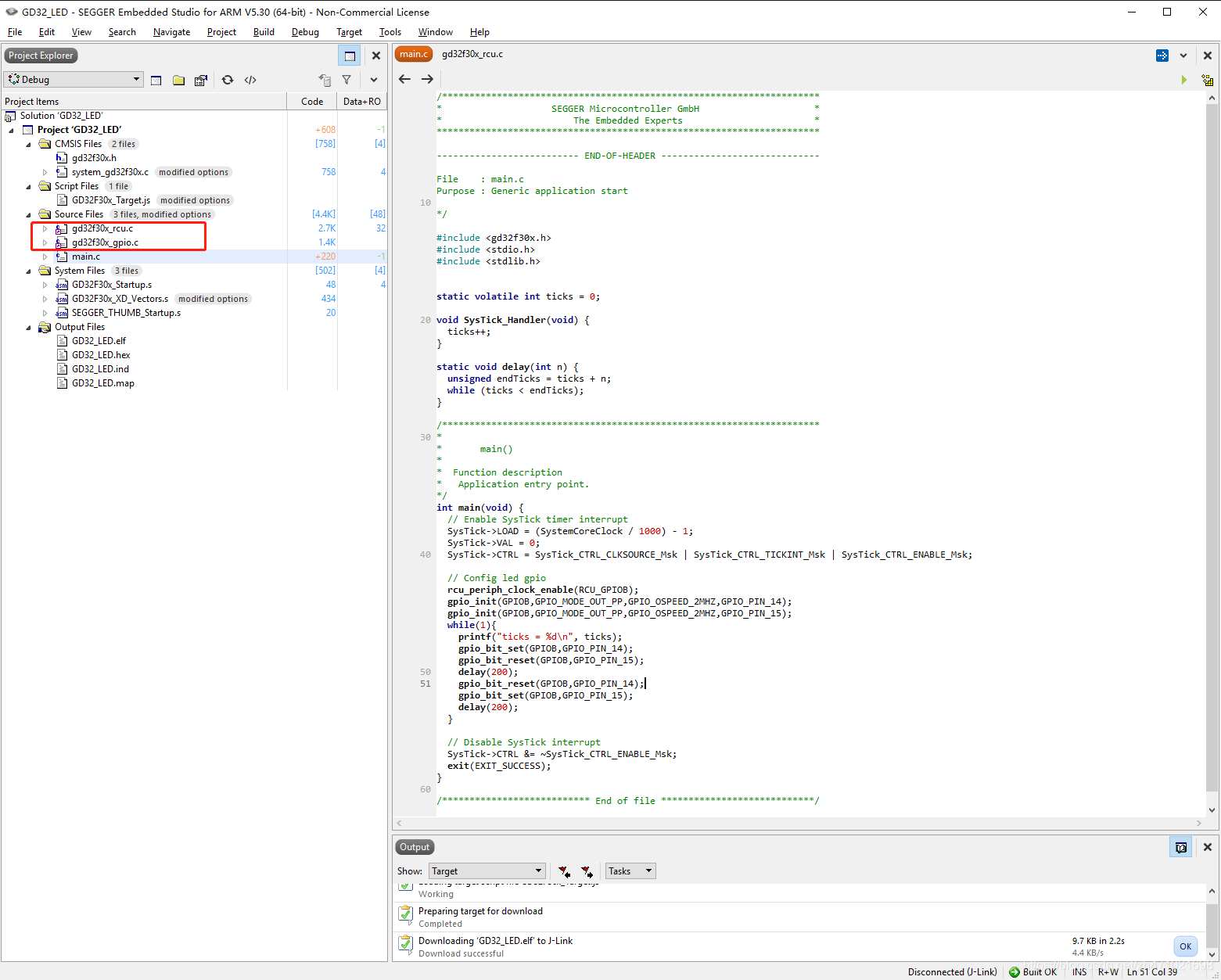Click the Disconnected (J-Link) status
Screen dimensions: 1221x980
pyautogui.click(x=952, y=972)
